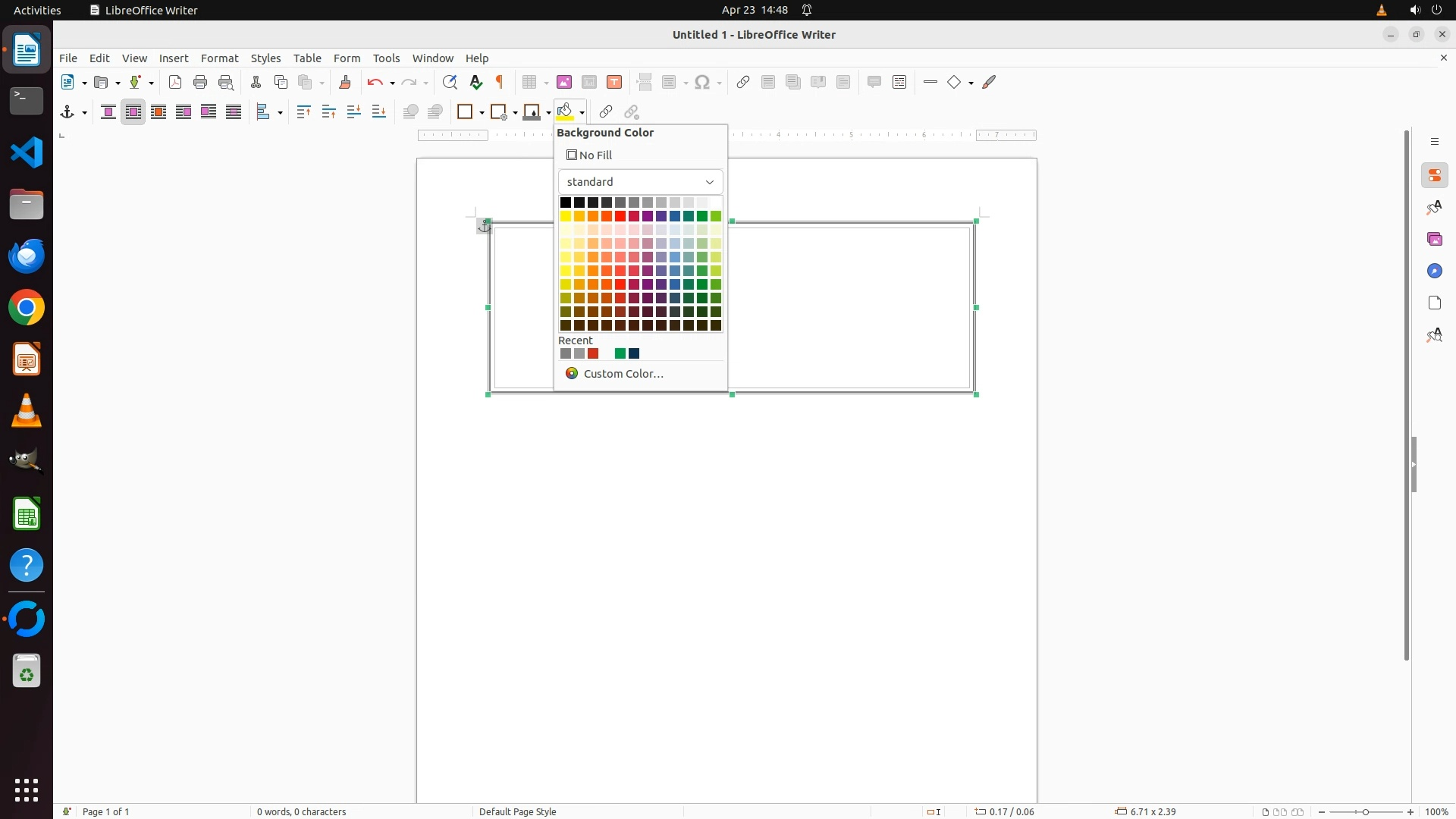Click the Insert Hyperlink chain icon
The height and width of the screenshot is (819, 1456).
click(x=743, y=83)
